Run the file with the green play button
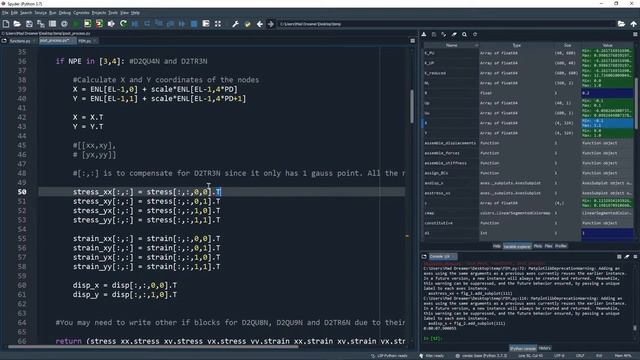 click(x=76, y=24)
